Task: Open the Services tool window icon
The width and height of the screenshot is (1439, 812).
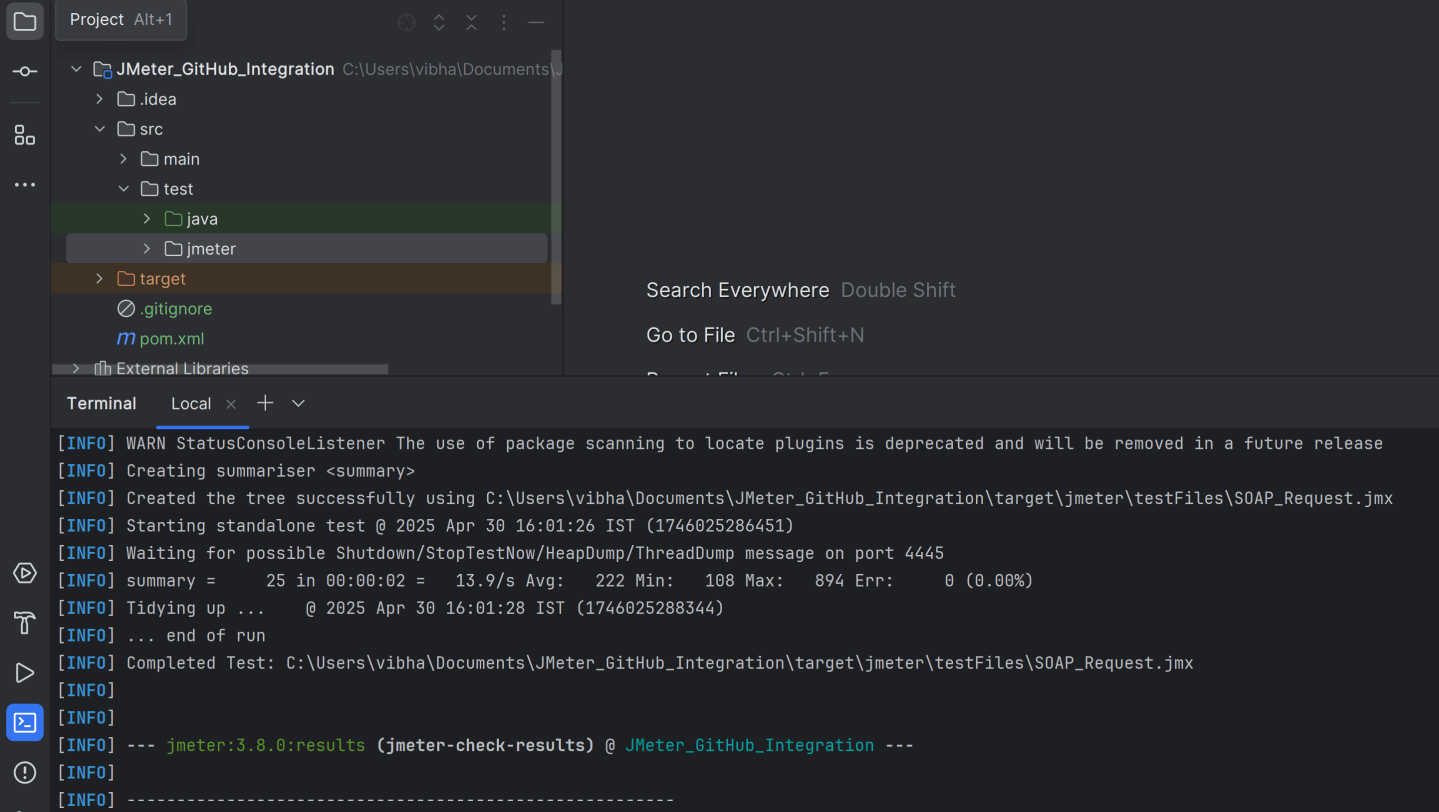Action: coord(25,573)
